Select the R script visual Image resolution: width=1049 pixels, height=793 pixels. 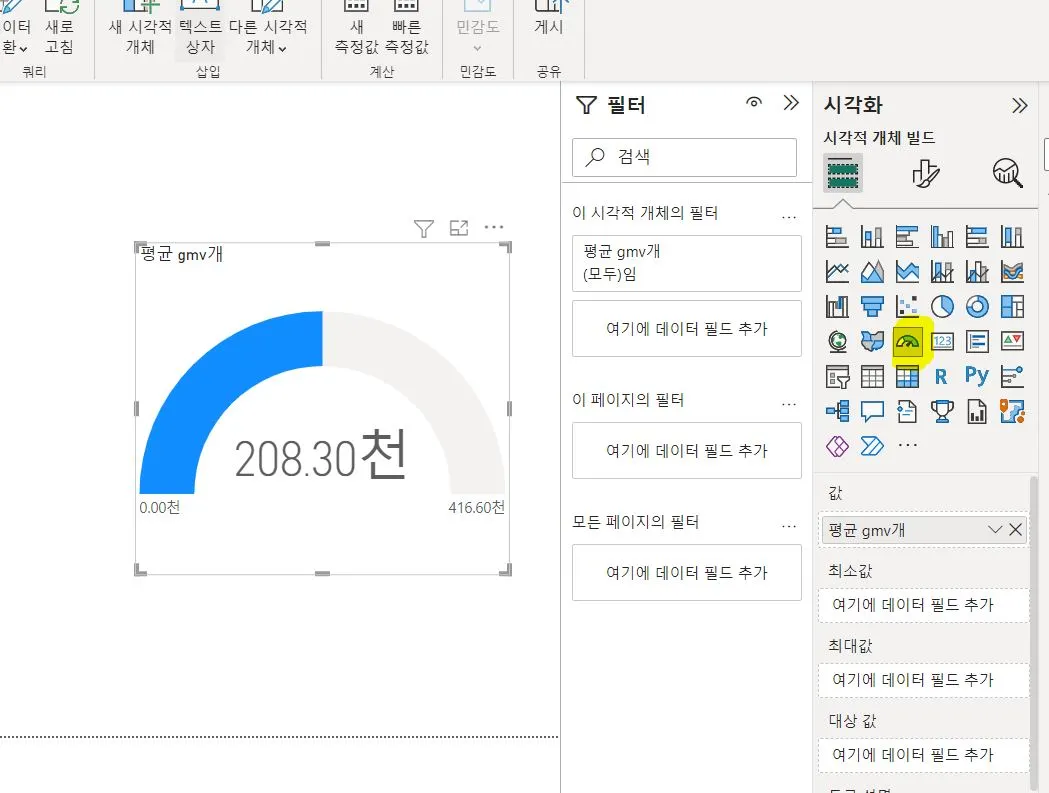click(x=942, y=377)
